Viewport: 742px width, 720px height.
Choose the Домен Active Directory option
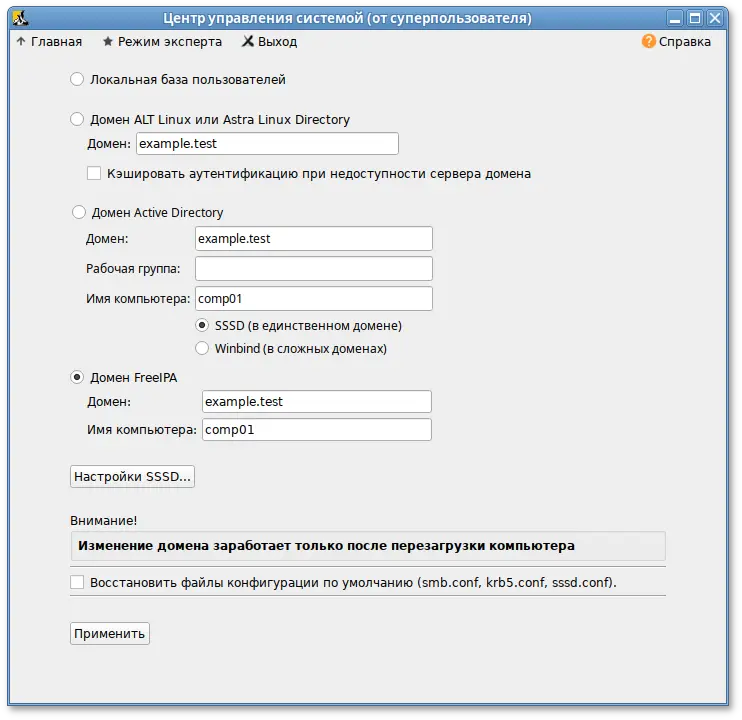pos(79,212)
